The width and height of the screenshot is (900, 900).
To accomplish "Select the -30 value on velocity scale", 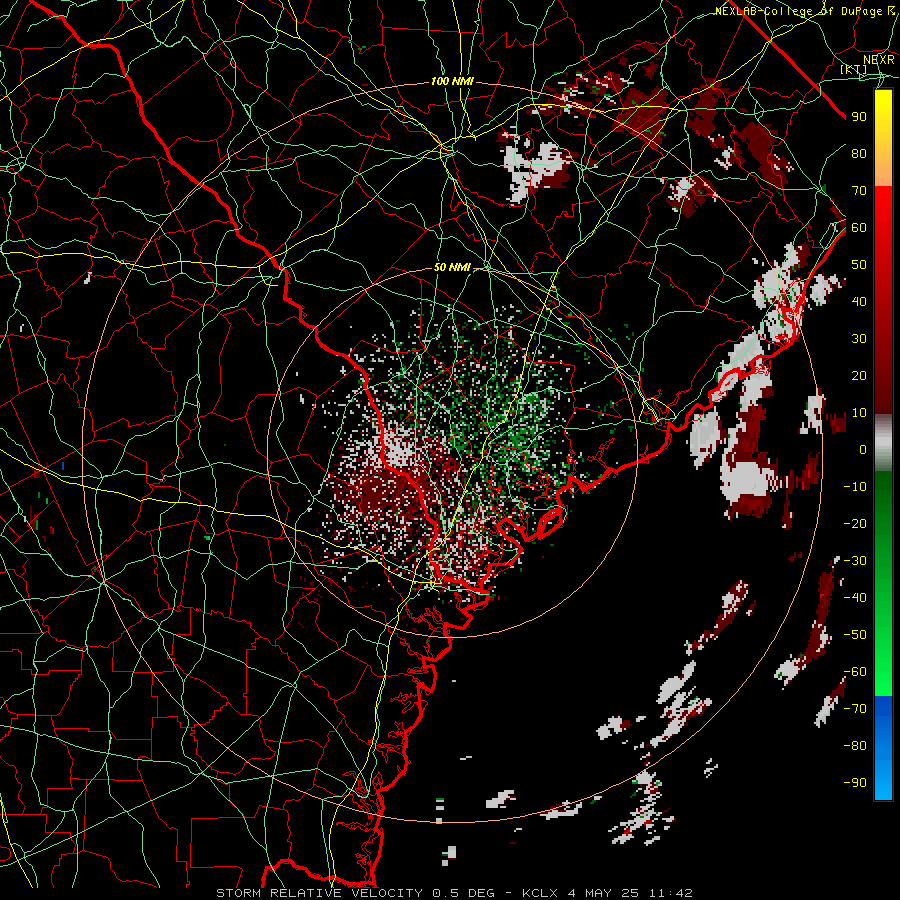I will 855,561.
